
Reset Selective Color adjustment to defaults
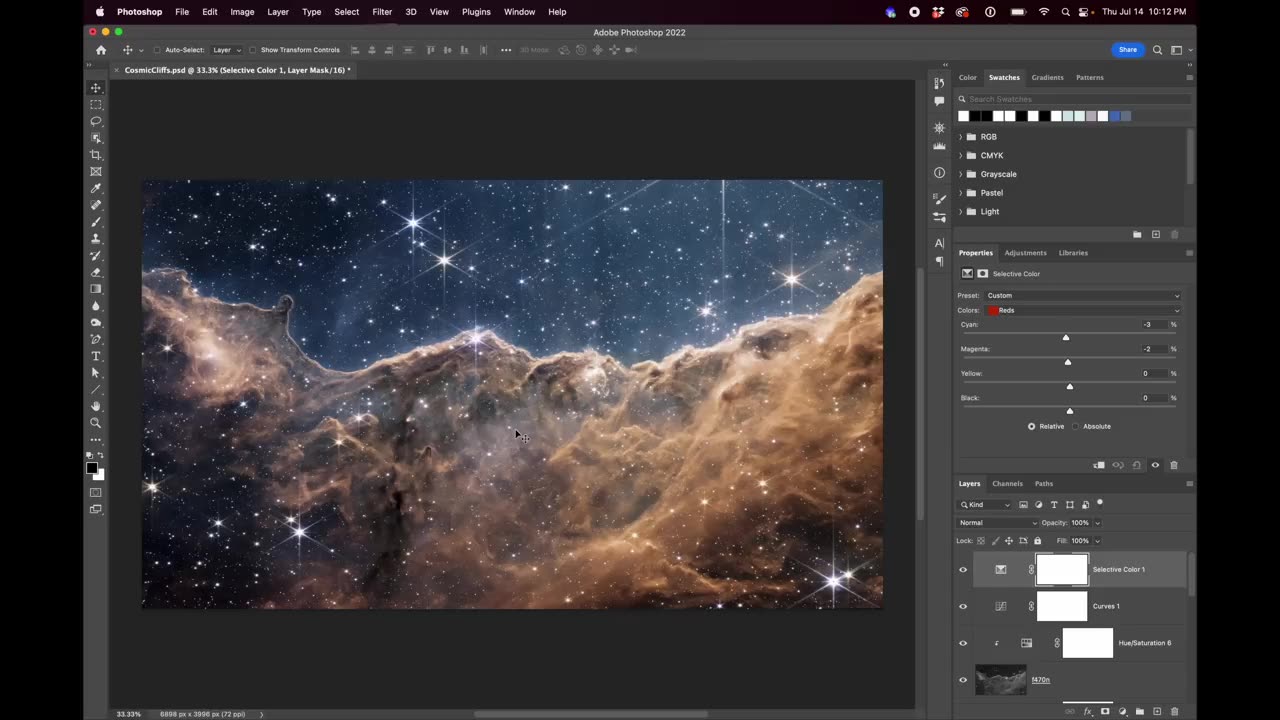(x=1137, y=465)
